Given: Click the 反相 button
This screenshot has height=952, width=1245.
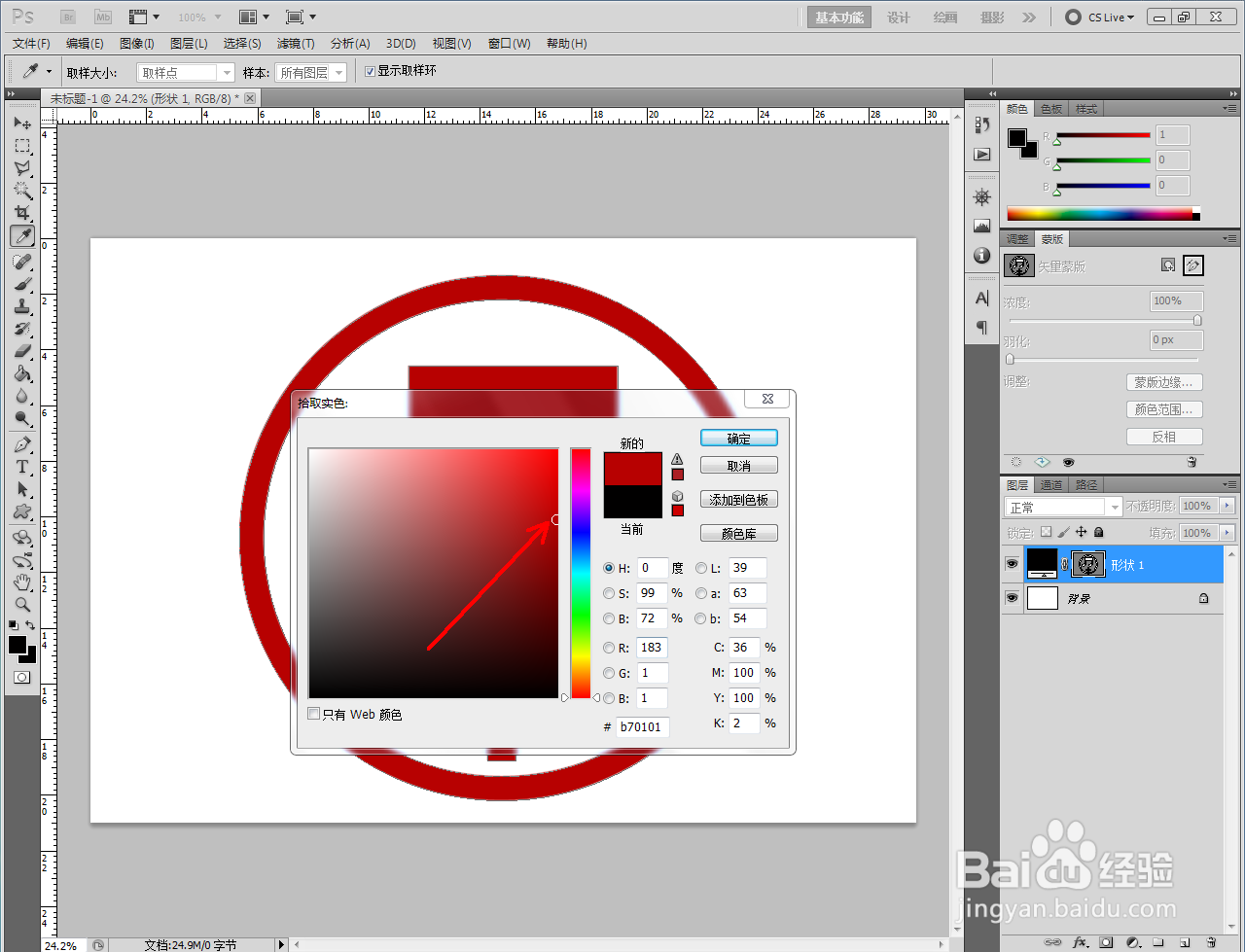Looking at the screenshot, I should tap(1164, 437).
